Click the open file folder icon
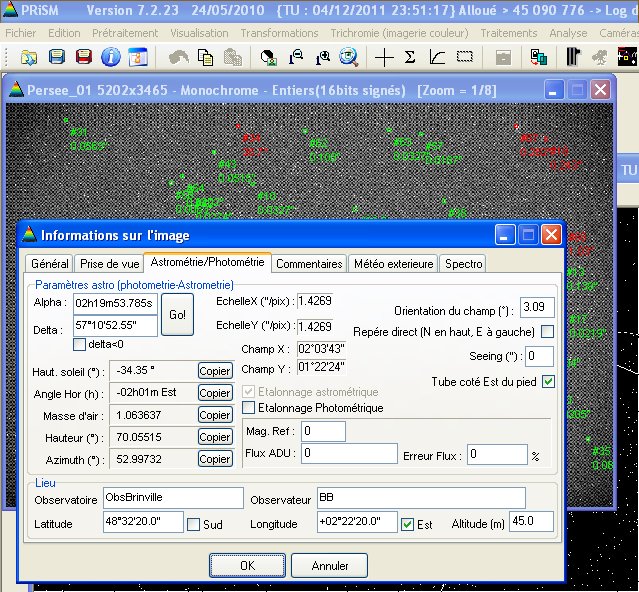 (30, 56)
